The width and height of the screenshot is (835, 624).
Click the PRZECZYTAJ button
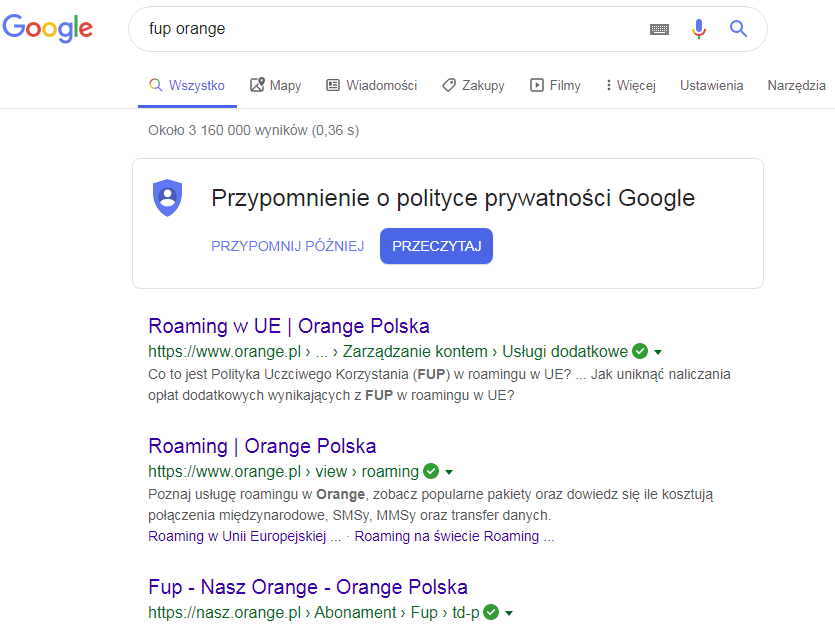[x=436, y=246]
